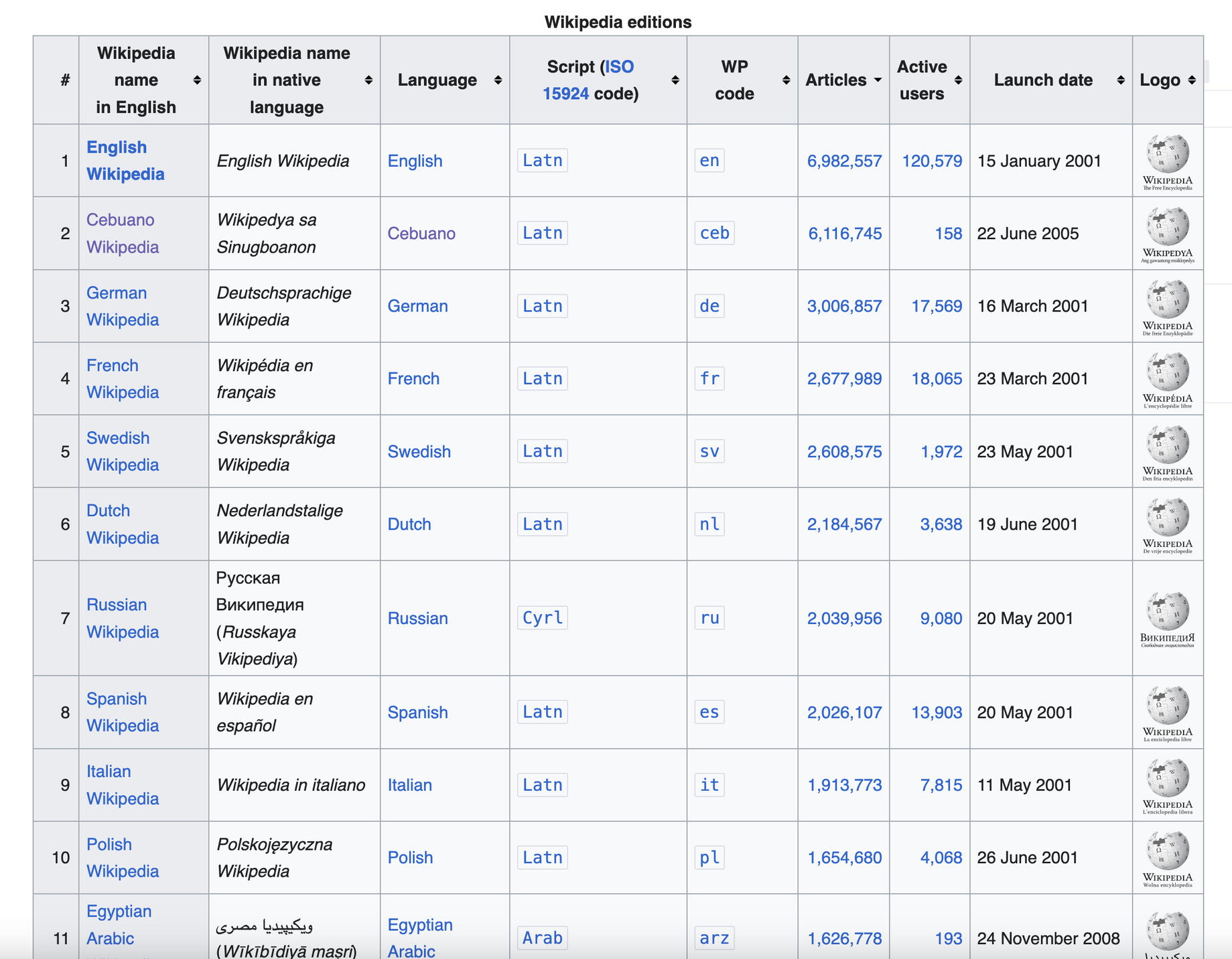Screen dimensions: 1232x959
Task: Open English Wikipedia's 6,982,557 articles link
Action: coord(844,161)
